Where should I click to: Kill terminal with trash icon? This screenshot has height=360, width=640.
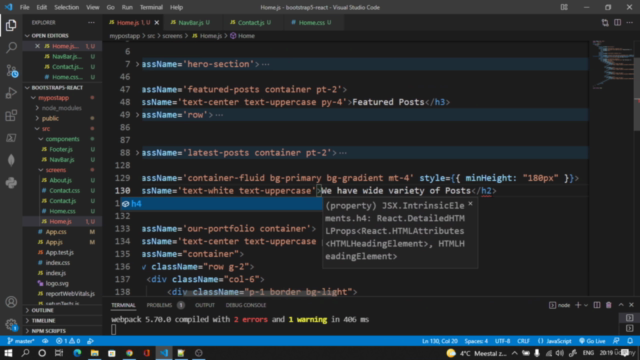(x=609, y=305)
